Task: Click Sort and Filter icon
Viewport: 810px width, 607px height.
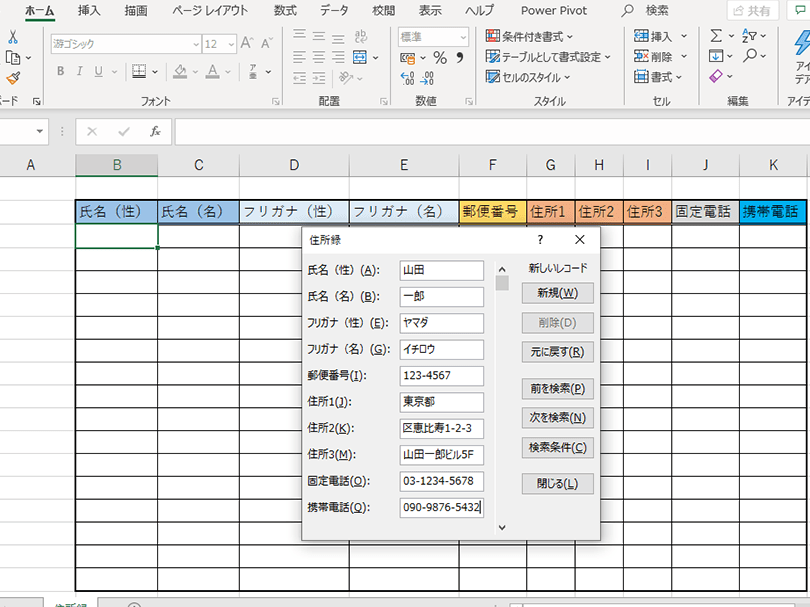Action: [749, 36]
